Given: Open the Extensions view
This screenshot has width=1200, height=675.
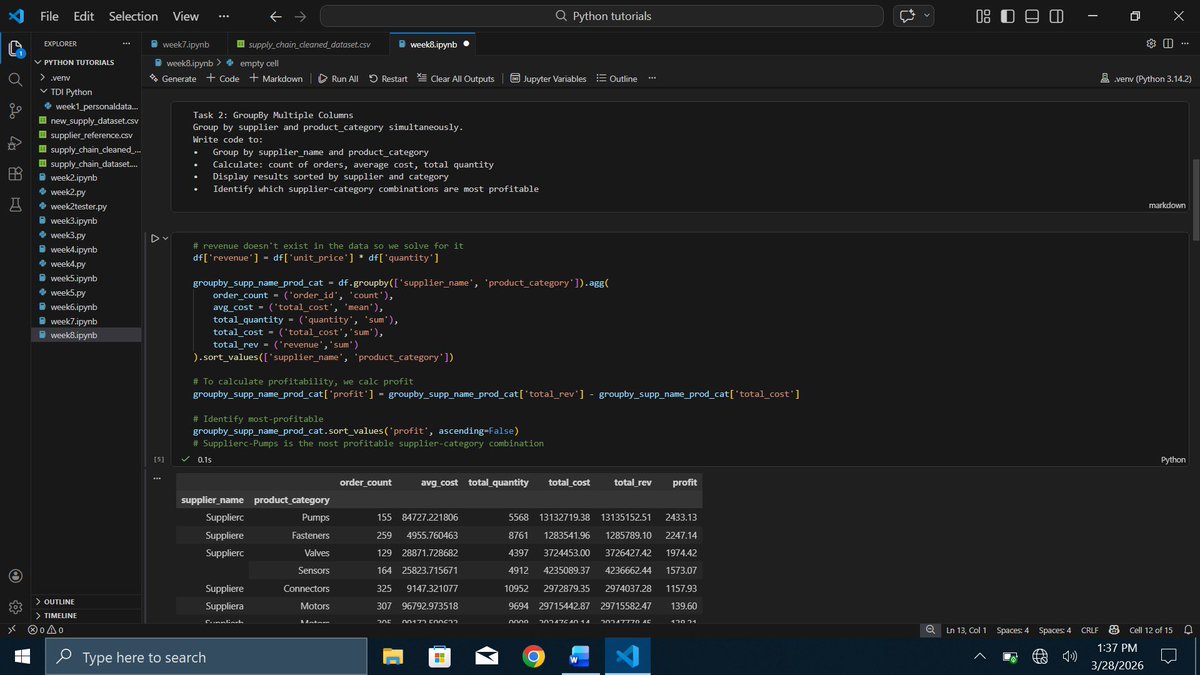Looking at the screenshot, I should click(x=15, y=173).
